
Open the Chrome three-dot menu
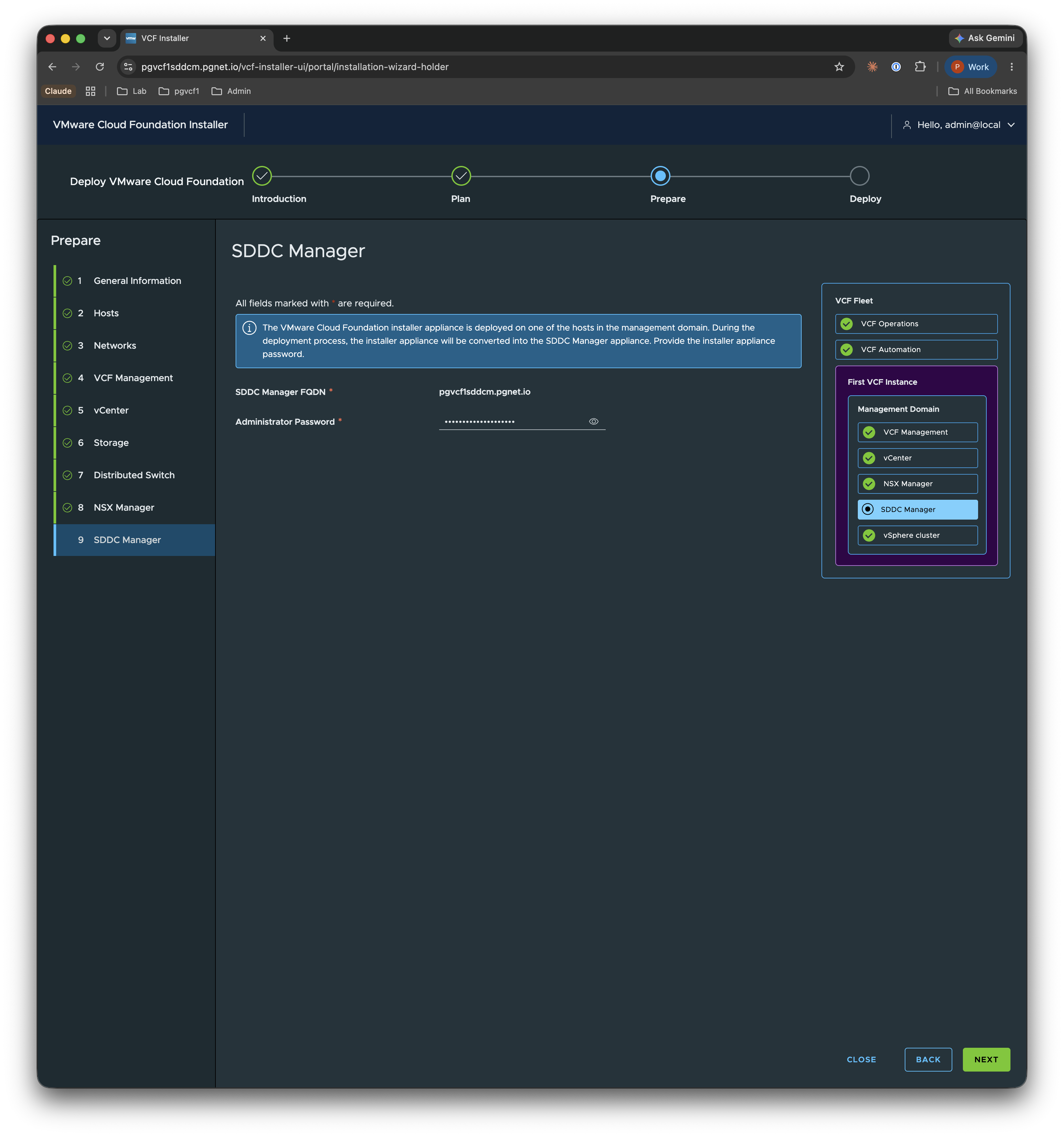coord(1011,67)
